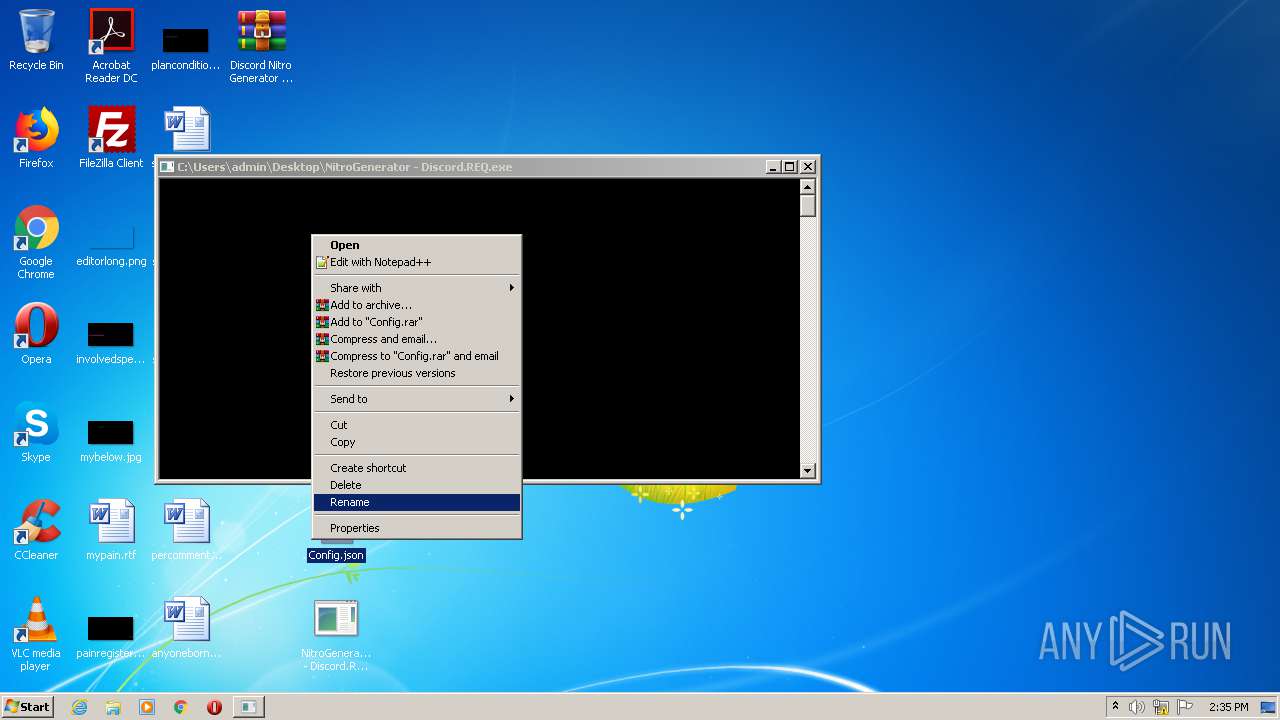
Task: Launch Acrobat Reader DC shortcut
Action: [x=111, y=45]
